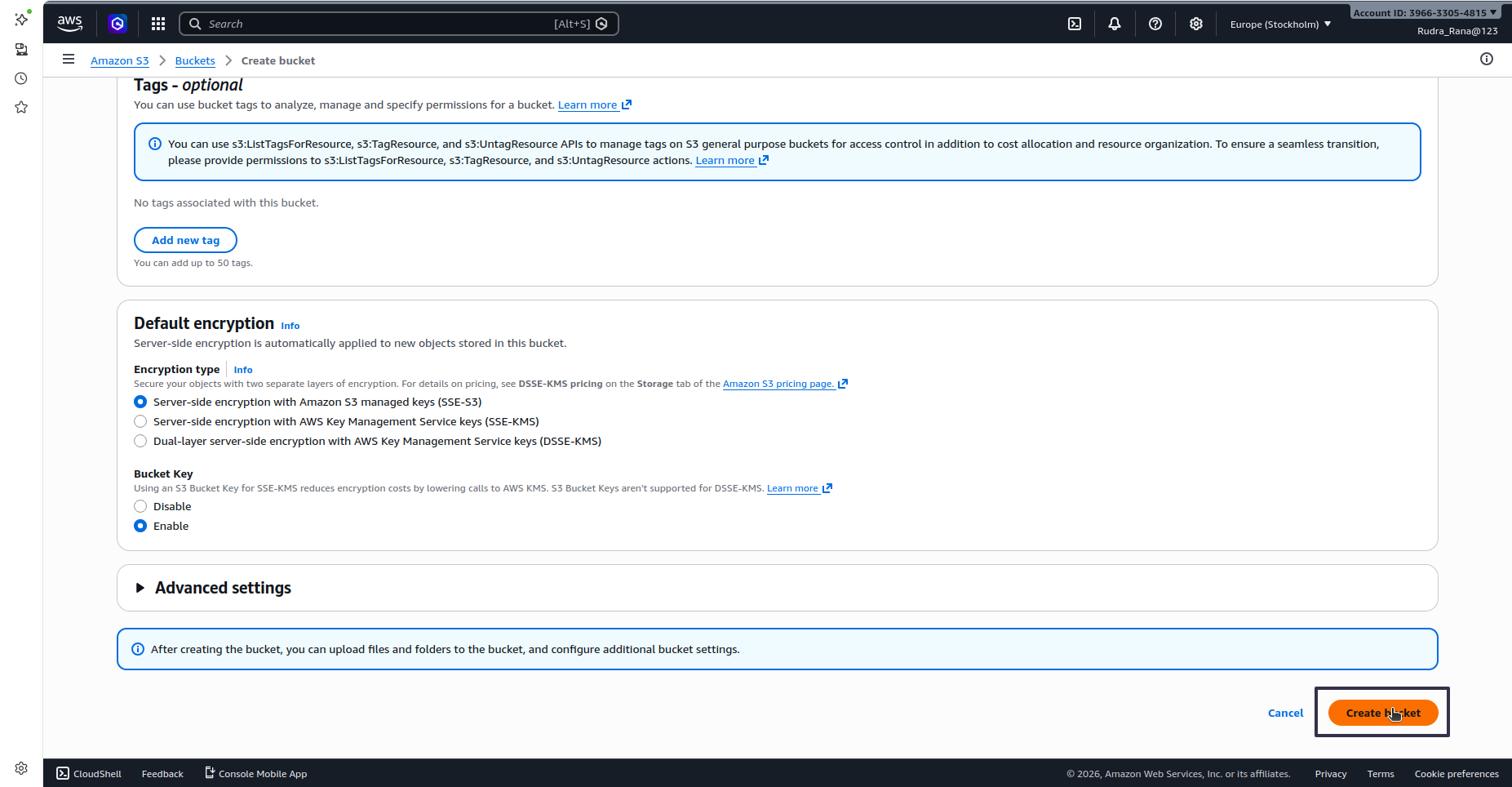The width and height of the screenshot is (1512, 787).
Task: Open the Europe (Stockholm) region dropdown
Action: pyautogui.click(x=1280, y=24)
